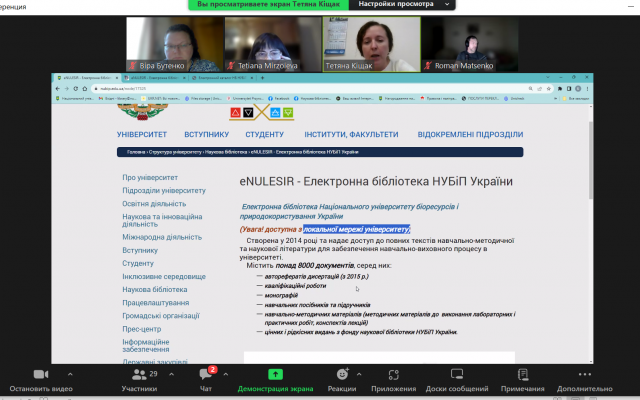The width and height of the screenshot is (640, 400).
Task: Open the УНІВЕРСИТЕТ menu
Action: tap(142, 134)
